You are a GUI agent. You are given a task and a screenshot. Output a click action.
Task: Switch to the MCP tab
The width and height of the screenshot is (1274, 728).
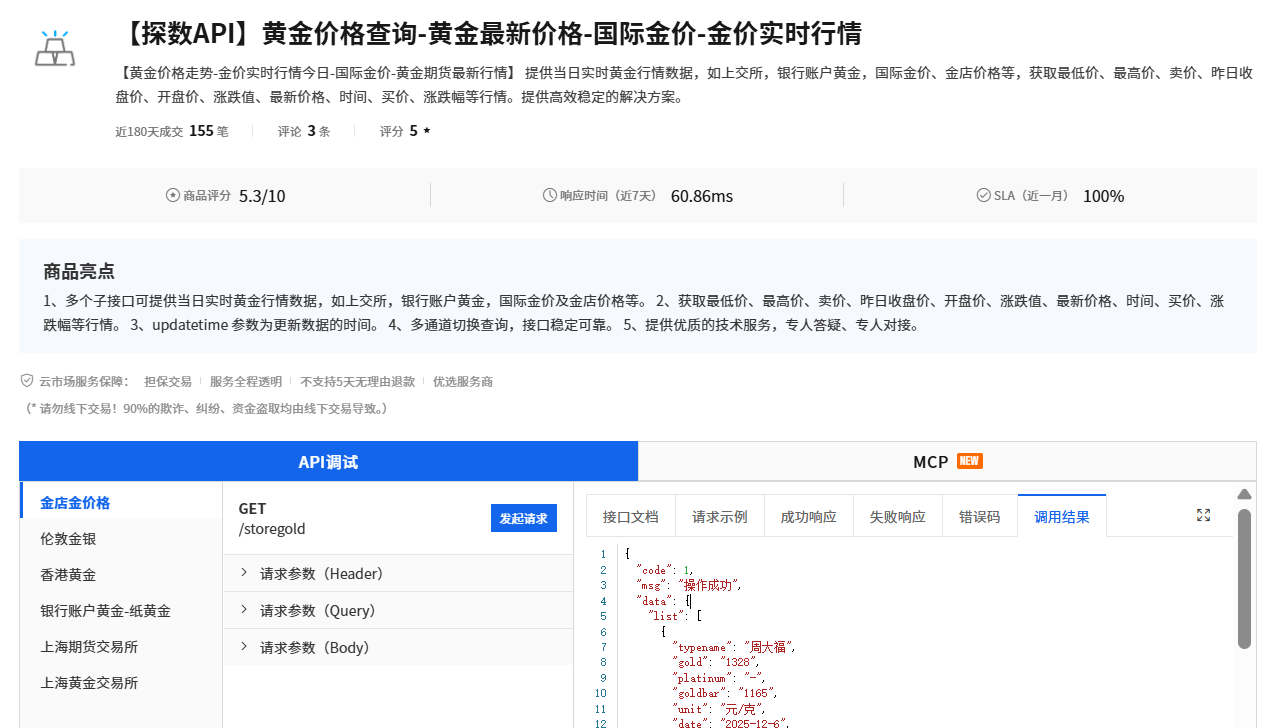933,461
